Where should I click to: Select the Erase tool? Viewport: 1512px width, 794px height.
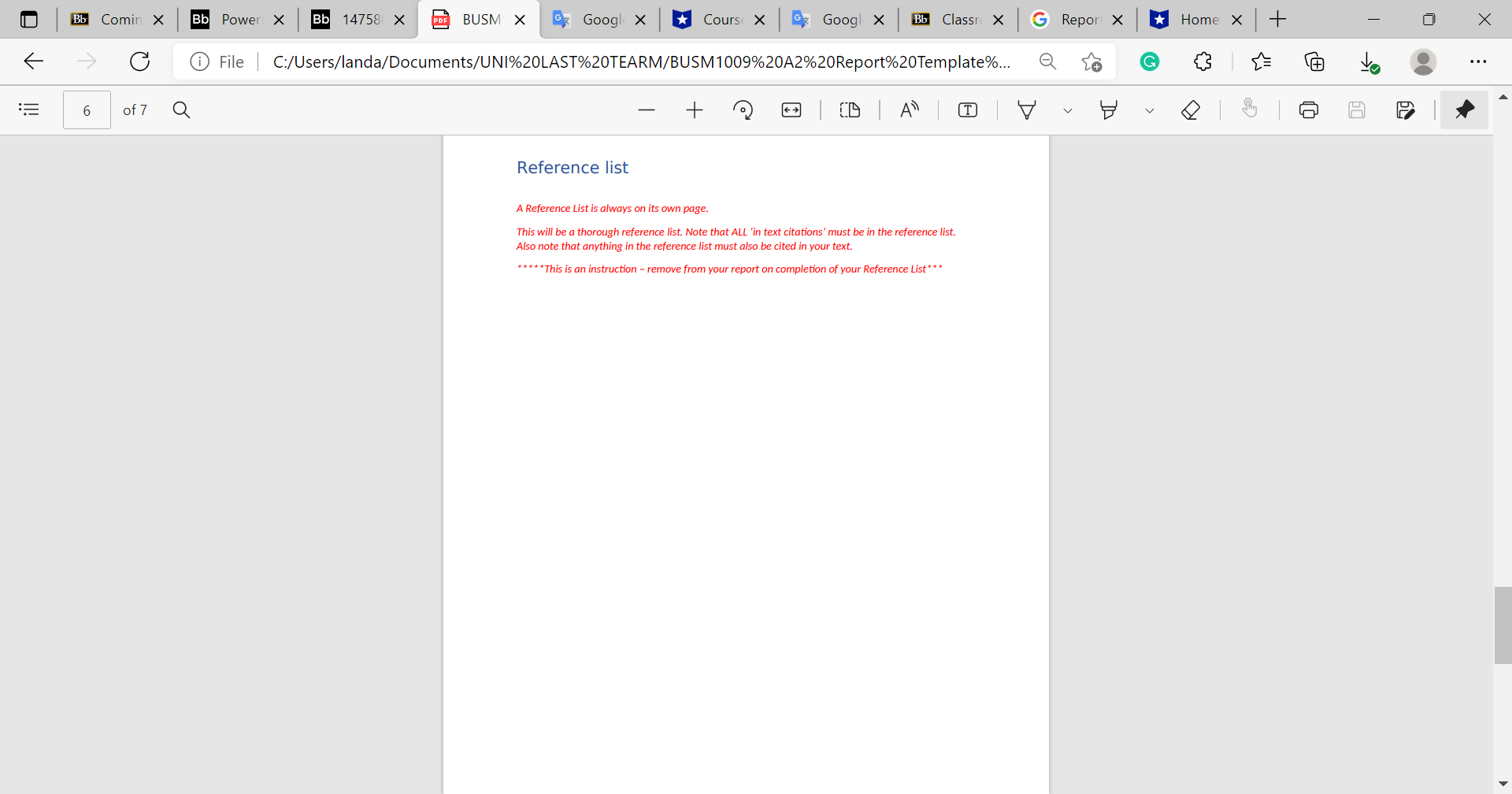tap(1191, 109)
